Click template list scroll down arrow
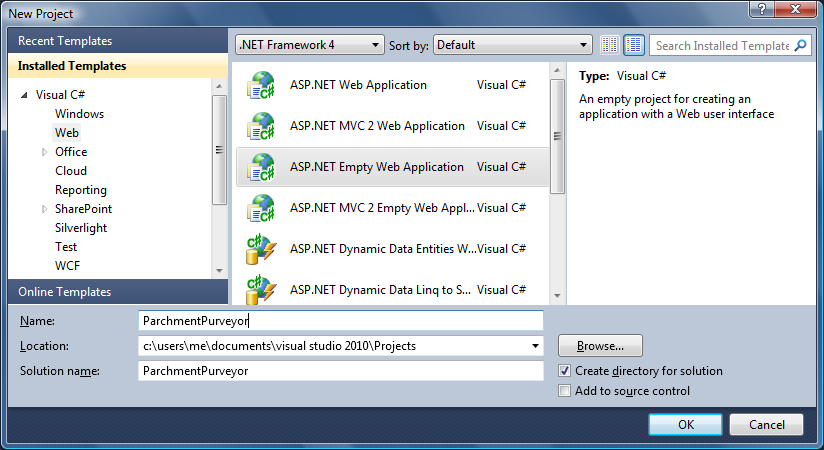The height and width of the screenshot is (450, 824). 557,296
